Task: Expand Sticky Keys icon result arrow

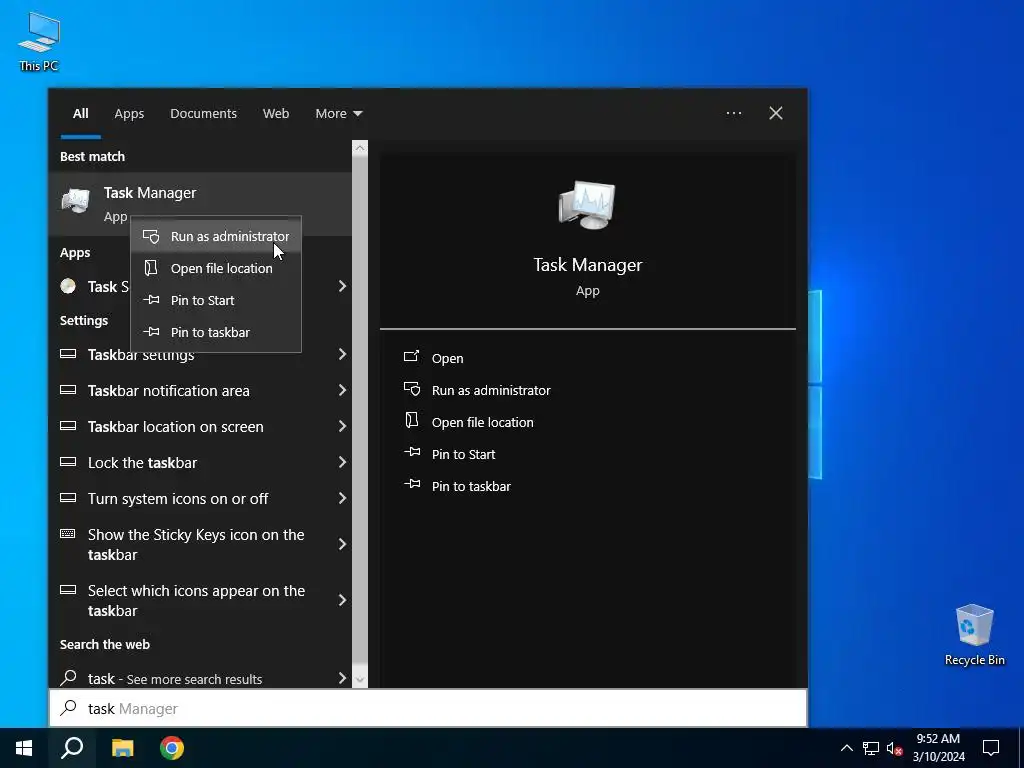Action: (342, 544)
